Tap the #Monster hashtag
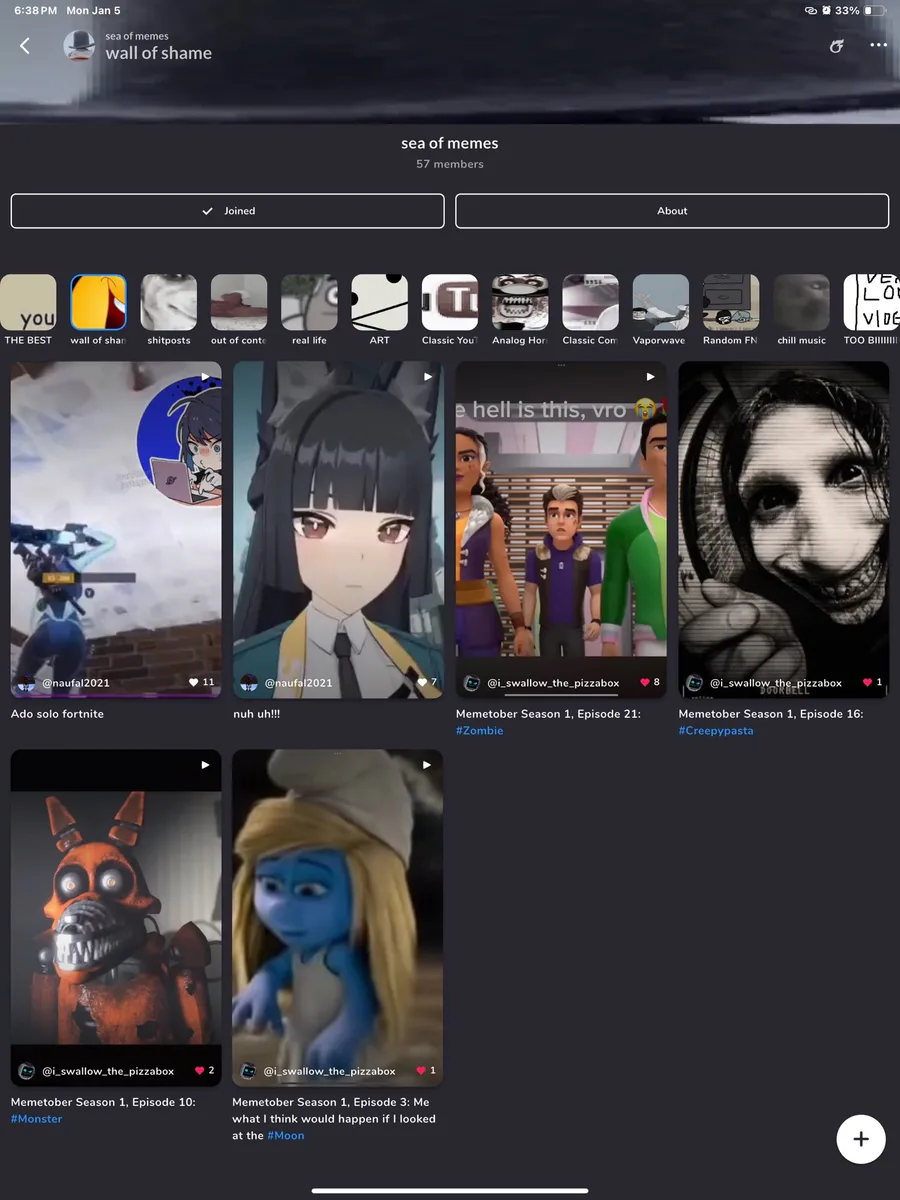The height and width of the screenshot is (1200, 900). pos(37,1119)
